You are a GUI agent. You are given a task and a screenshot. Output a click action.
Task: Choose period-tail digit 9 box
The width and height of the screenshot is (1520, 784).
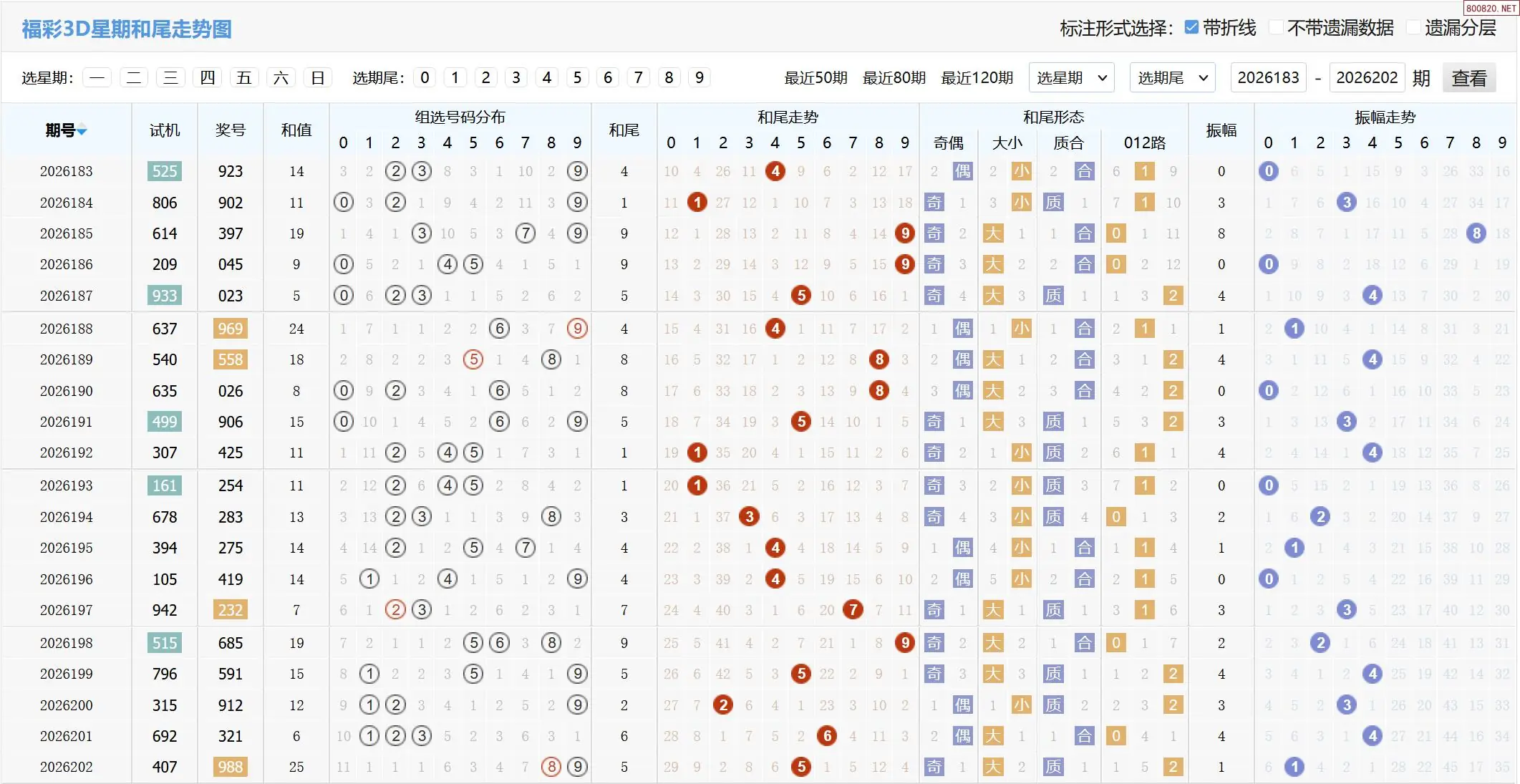(x=700, y=77)
